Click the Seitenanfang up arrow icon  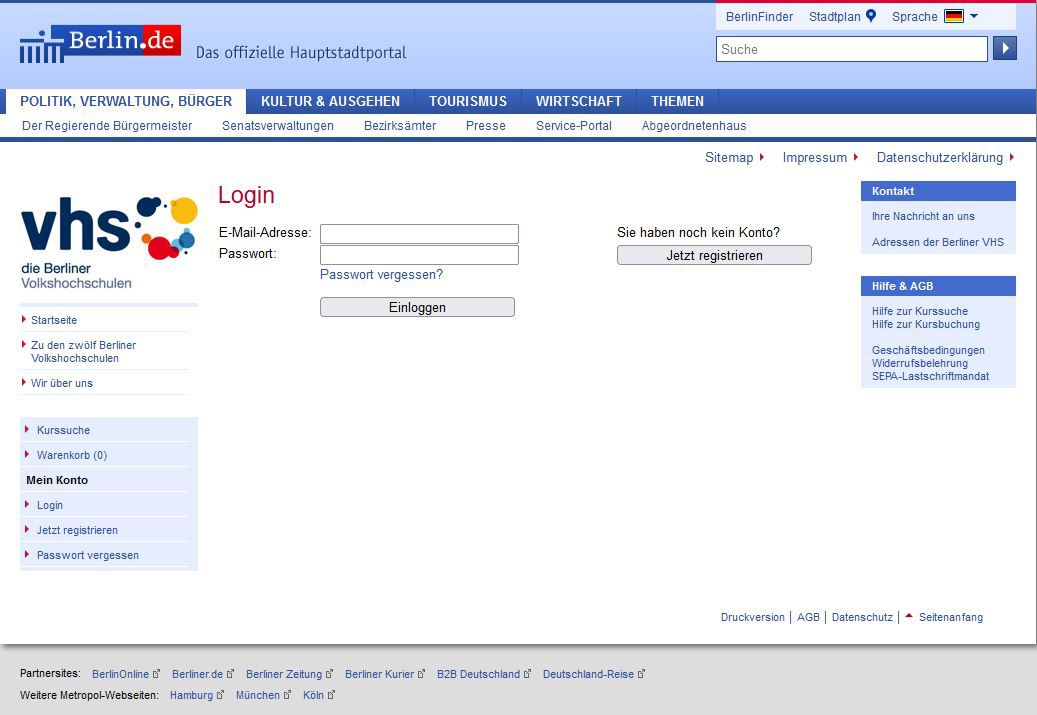pos(909,616)
